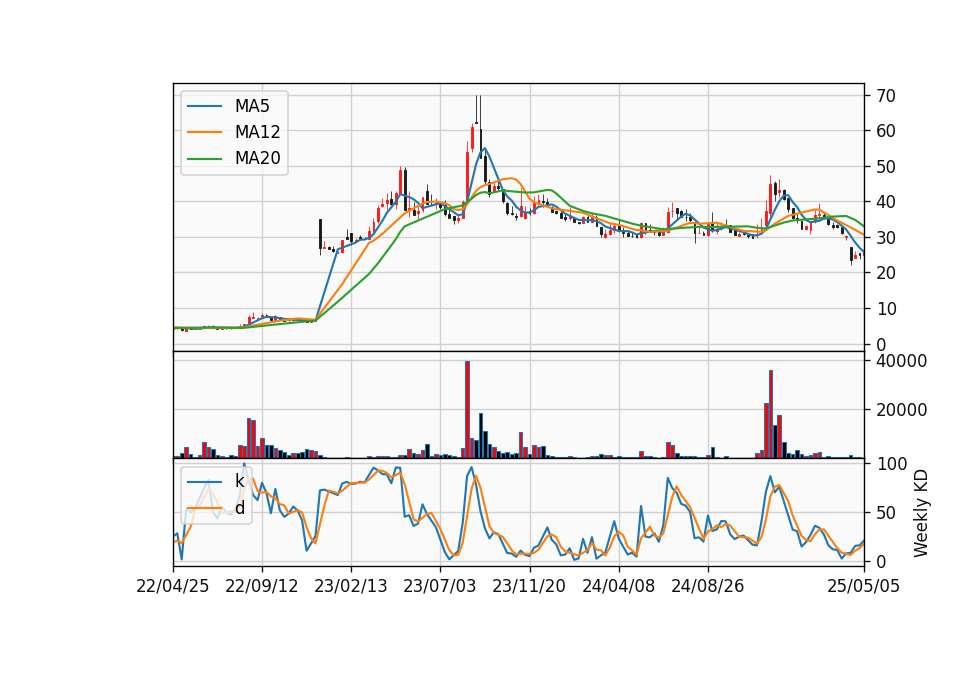Click the x-axis date 24/04/08

618,586
